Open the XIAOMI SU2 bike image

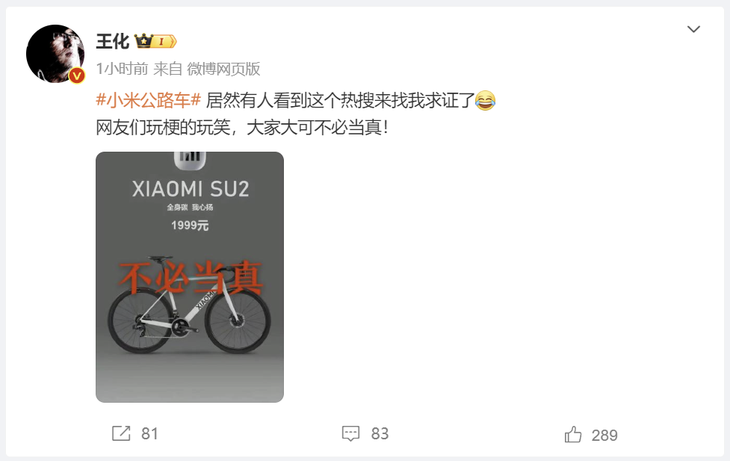point(189,277)
